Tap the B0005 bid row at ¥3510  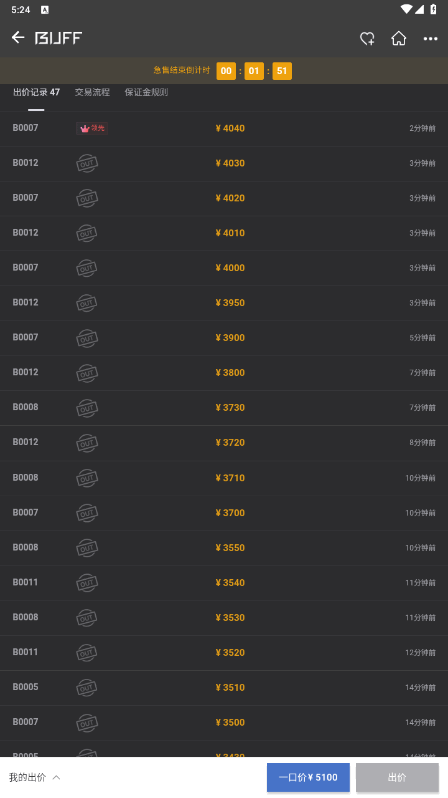pos(224,688)
